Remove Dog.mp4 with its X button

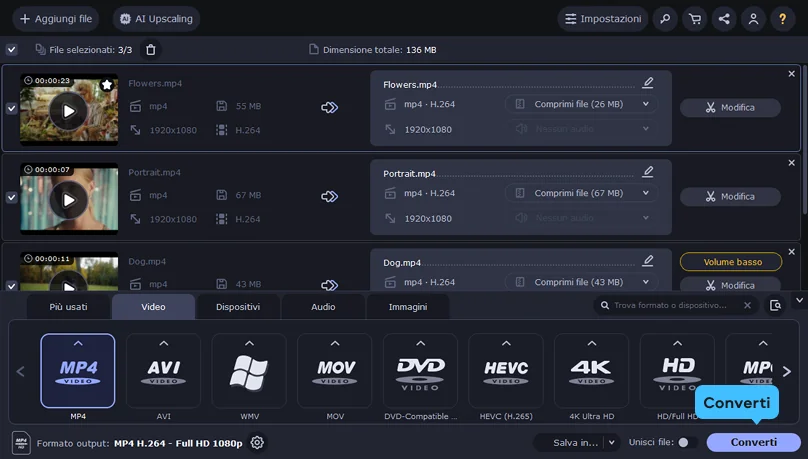click(x=792, y=251)
